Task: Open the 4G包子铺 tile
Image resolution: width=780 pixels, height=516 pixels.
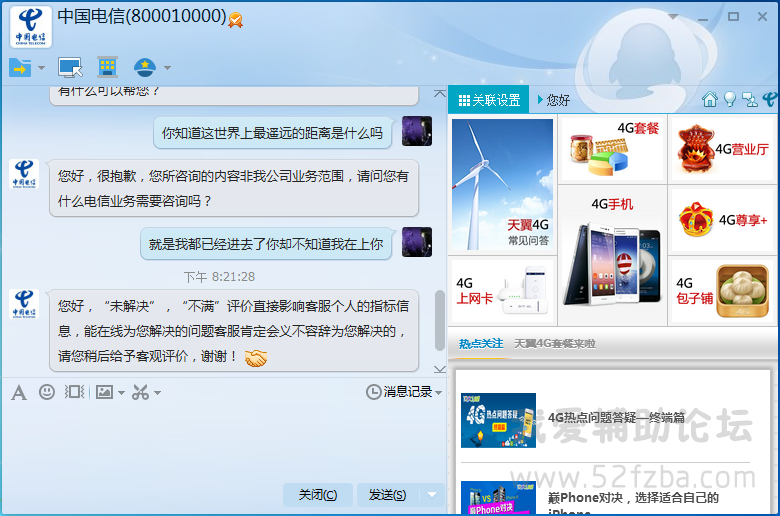Action: coord(722,291)
